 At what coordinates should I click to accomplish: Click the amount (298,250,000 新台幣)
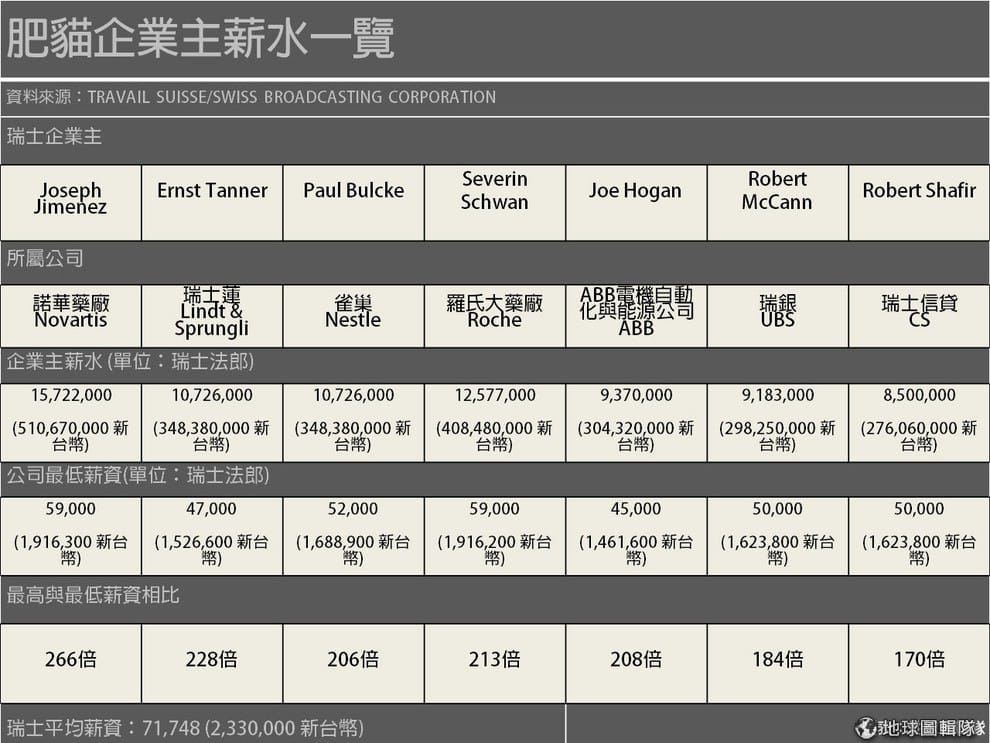(778, 436)
